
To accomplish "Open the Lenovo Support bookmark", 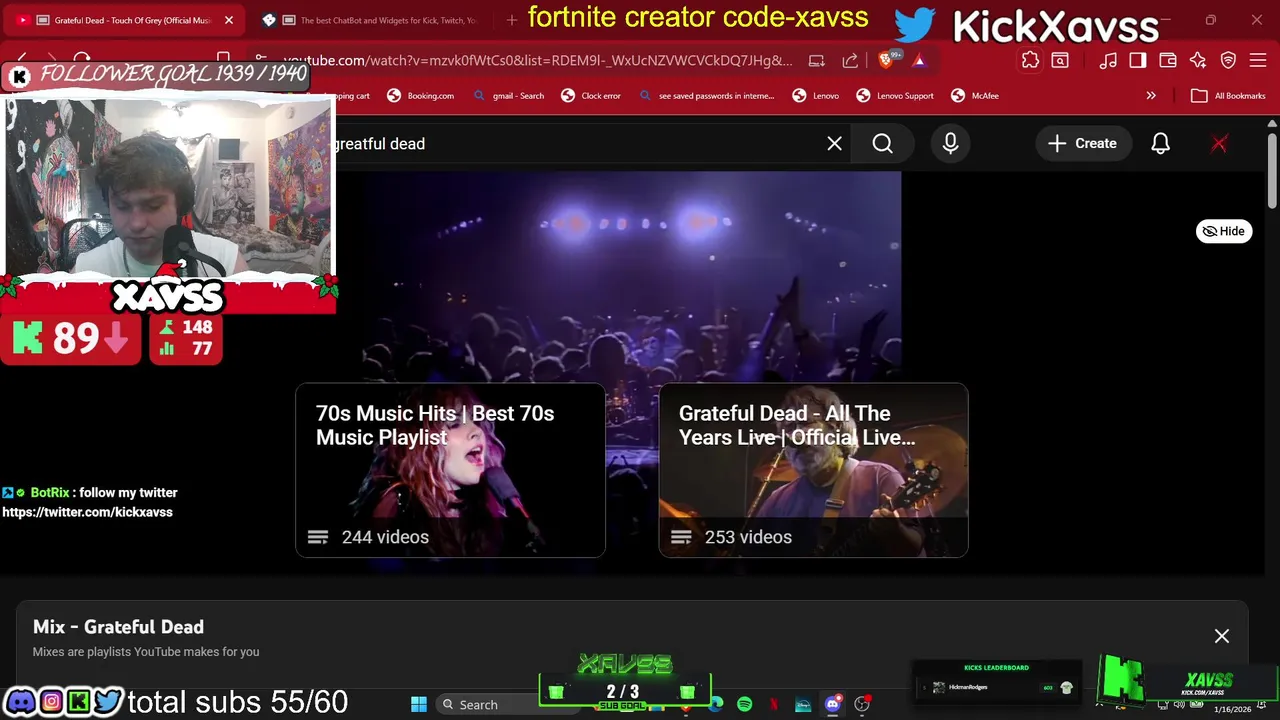I will [895, 96].
